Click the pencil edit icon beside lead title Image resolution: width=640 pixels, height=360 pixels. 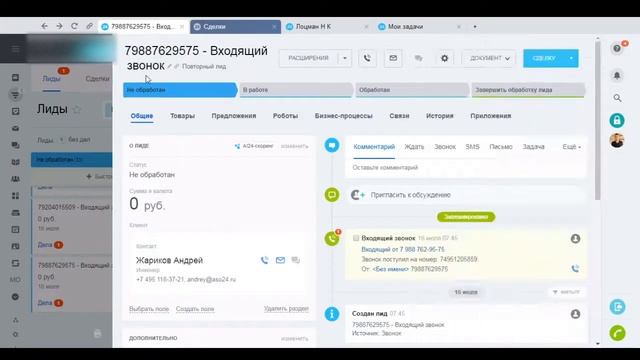(x=169, y=67)
